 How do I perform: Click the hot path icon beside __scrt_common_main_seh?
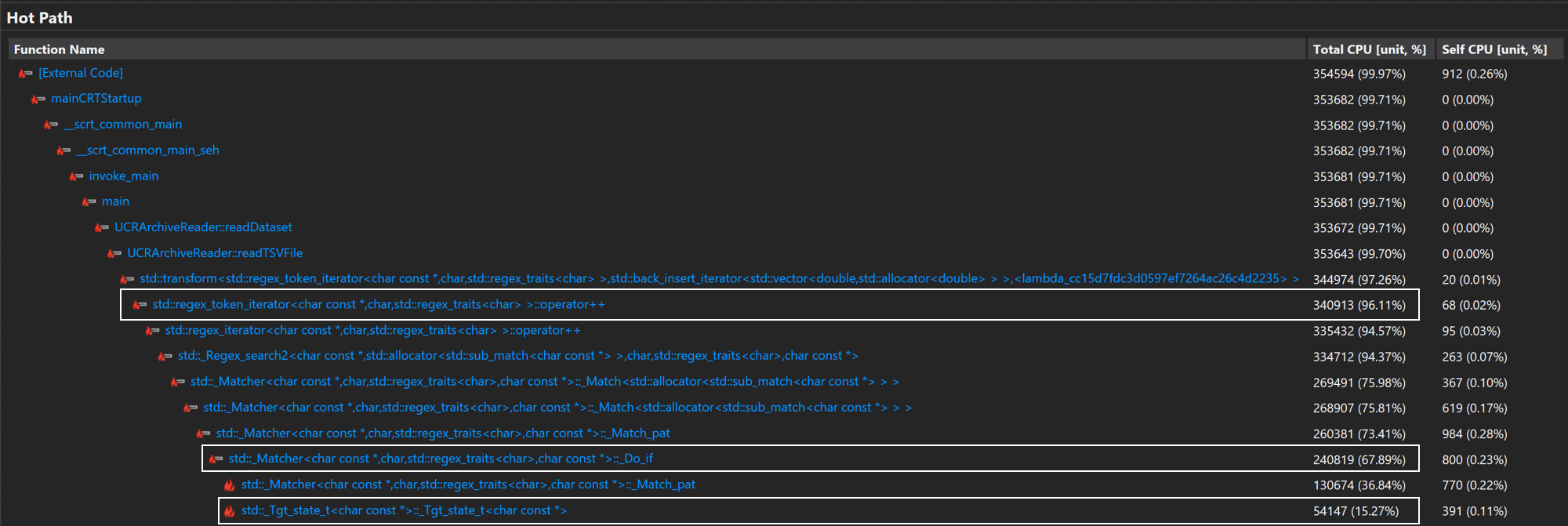(x=64, y=151)
